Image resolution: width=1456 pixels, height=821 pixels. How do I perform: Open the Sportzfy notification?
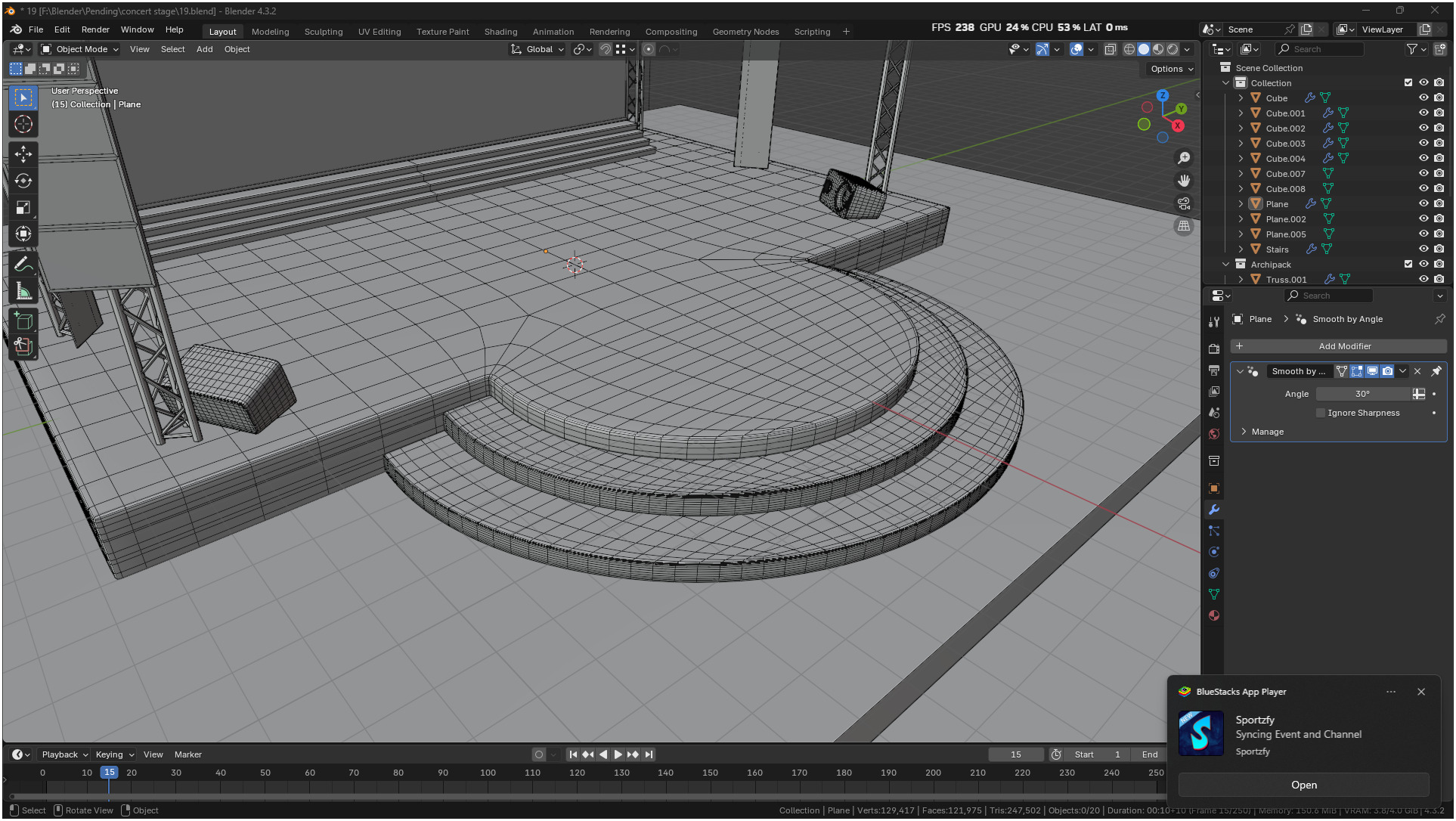pos(1303,785)
